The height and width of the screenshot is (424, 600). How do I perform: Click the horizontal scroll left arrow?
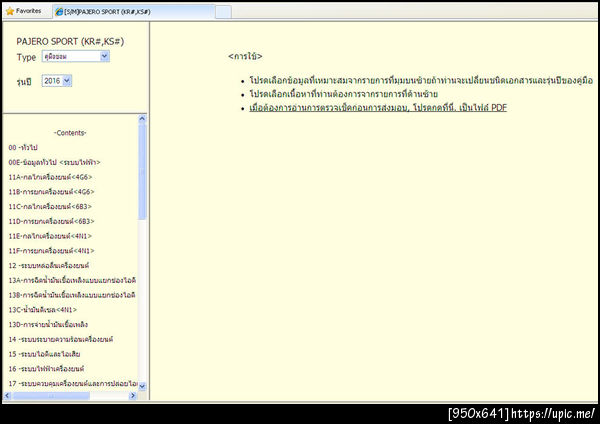pyautogui.click(x=7, y=396)
